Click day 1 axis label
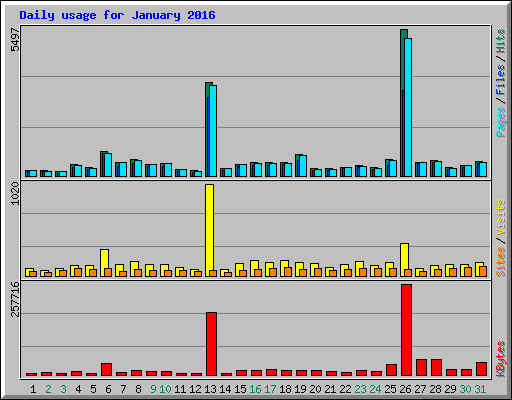 pyautogui.click(x=33, y=389)
